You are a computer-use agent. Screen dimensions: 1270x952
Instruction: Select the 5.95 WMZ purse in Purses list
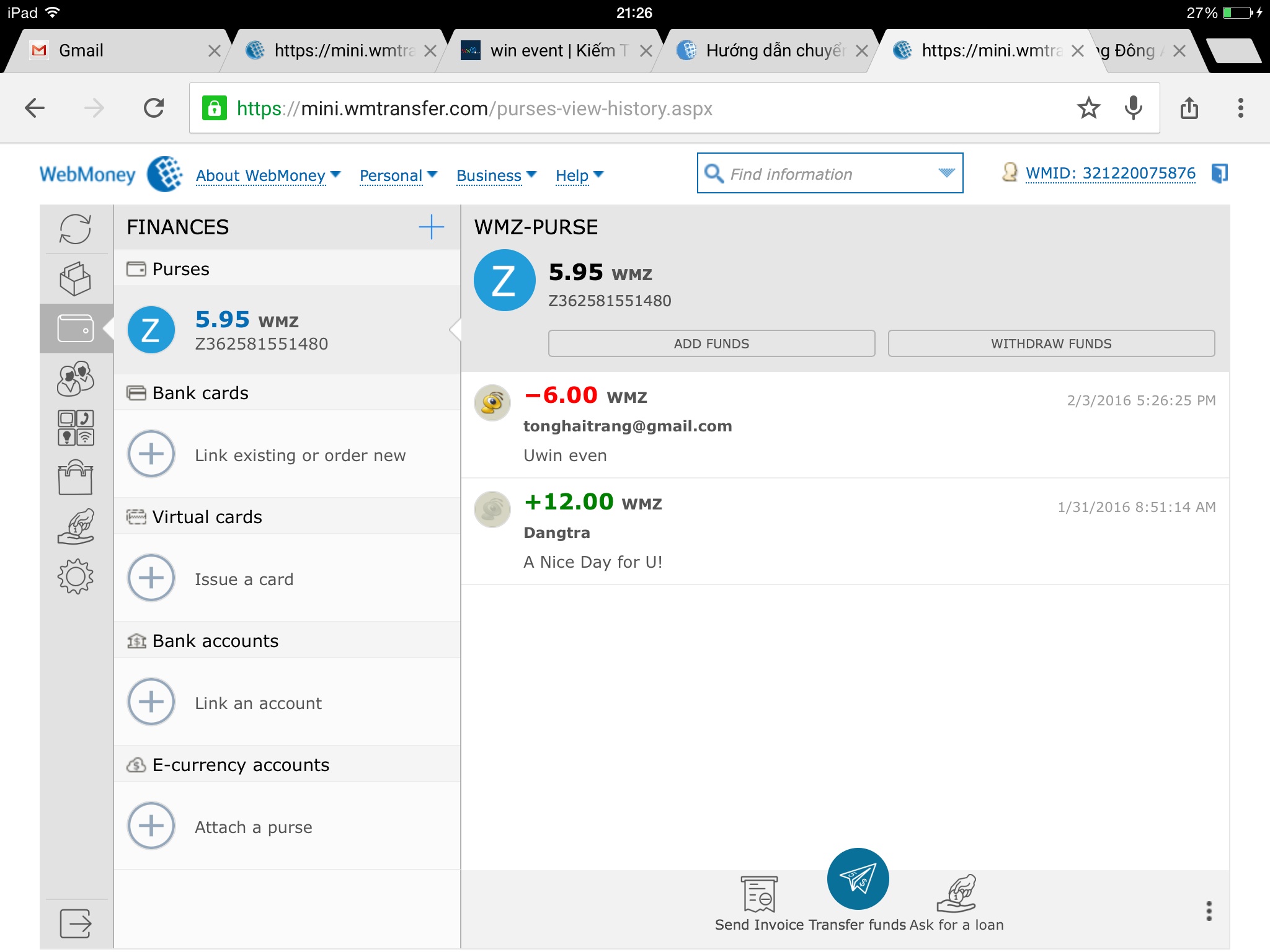coord(287,330)
